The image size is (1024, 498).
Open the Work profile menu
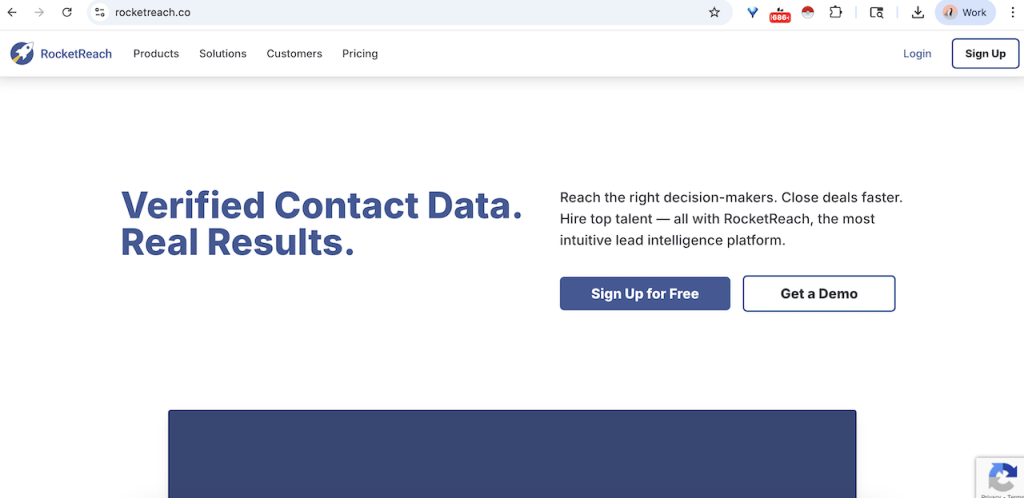click(965, 13)
